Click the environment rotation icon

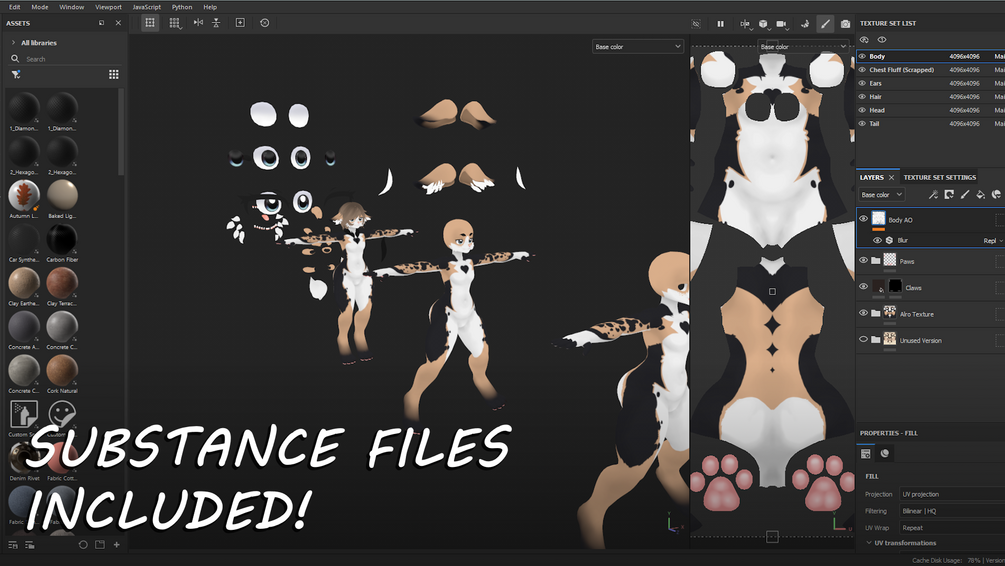pyautogui.click(x=805, y=24)
